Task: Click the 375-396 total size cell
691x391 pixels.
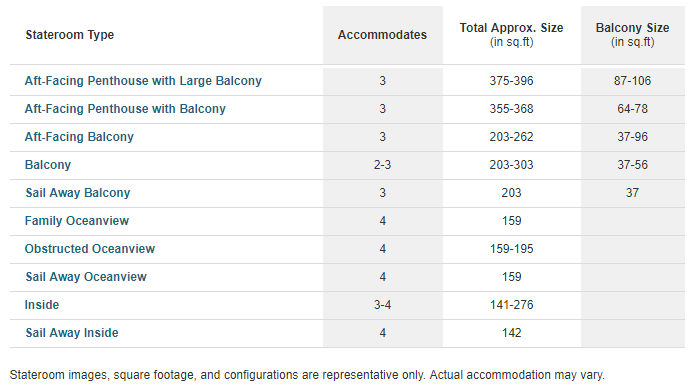Action: point(512,81)
